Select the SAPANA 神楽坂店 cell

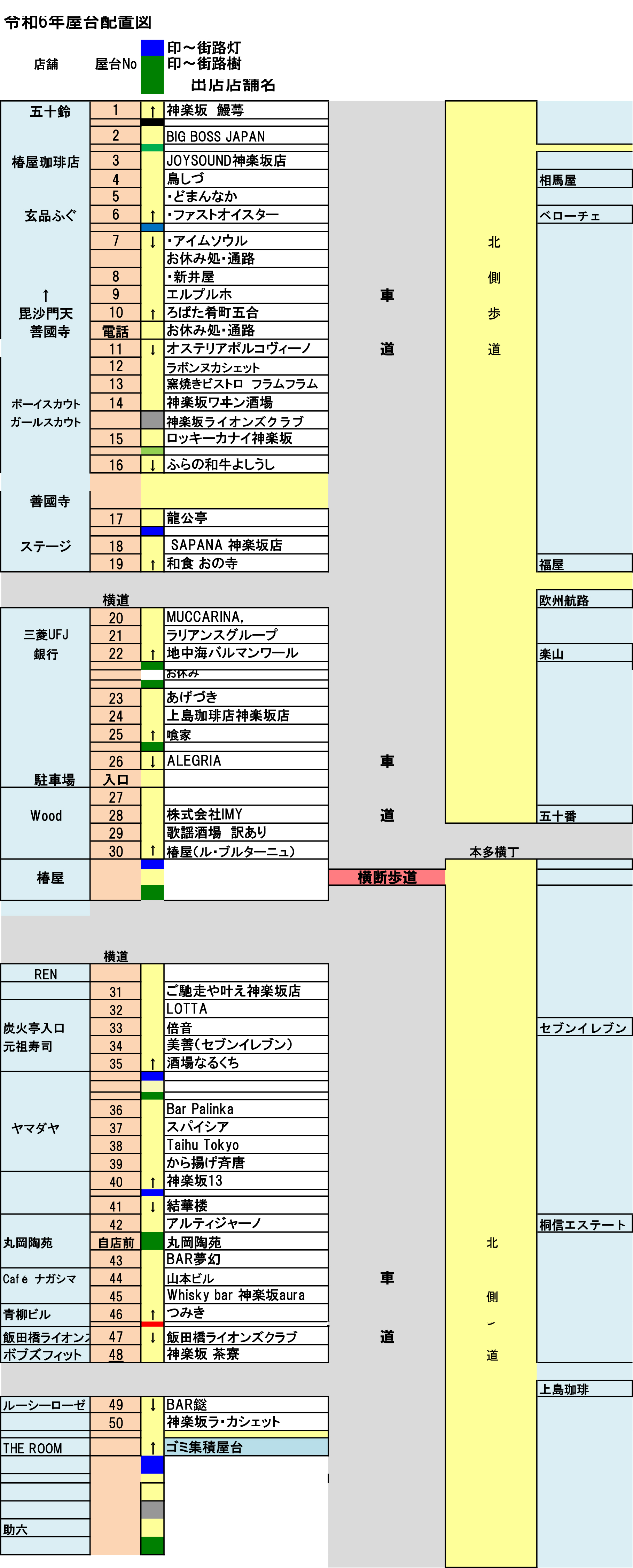[246, 545]
